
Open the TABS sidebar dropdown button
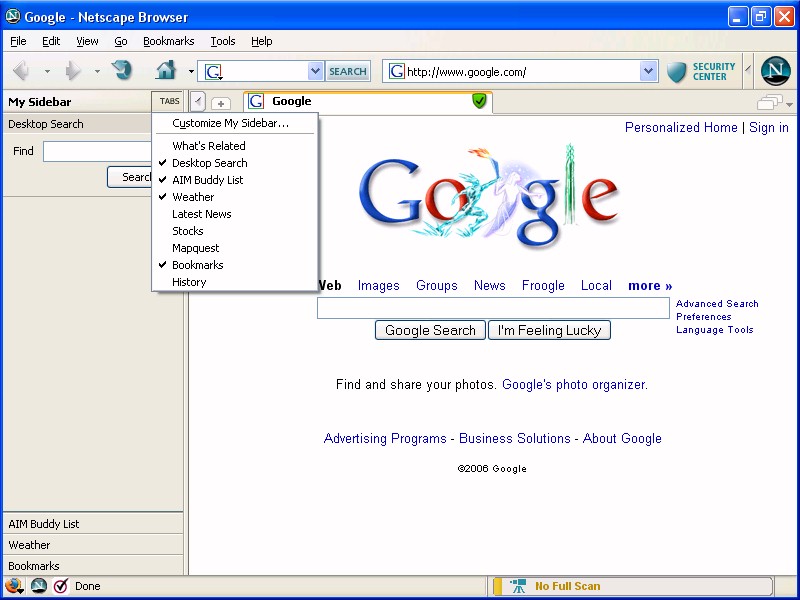coord(169,102)
